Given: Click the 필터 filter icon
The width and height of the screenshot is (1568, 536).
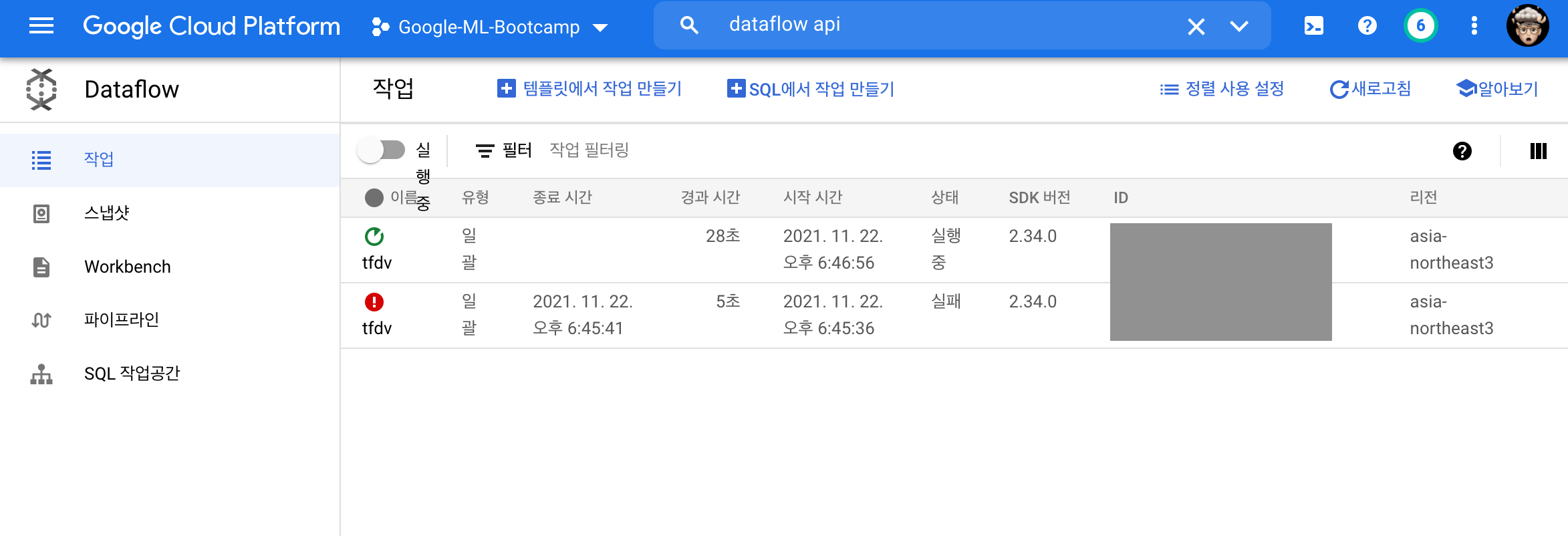Looking at the screenshot, I should 485,151.
